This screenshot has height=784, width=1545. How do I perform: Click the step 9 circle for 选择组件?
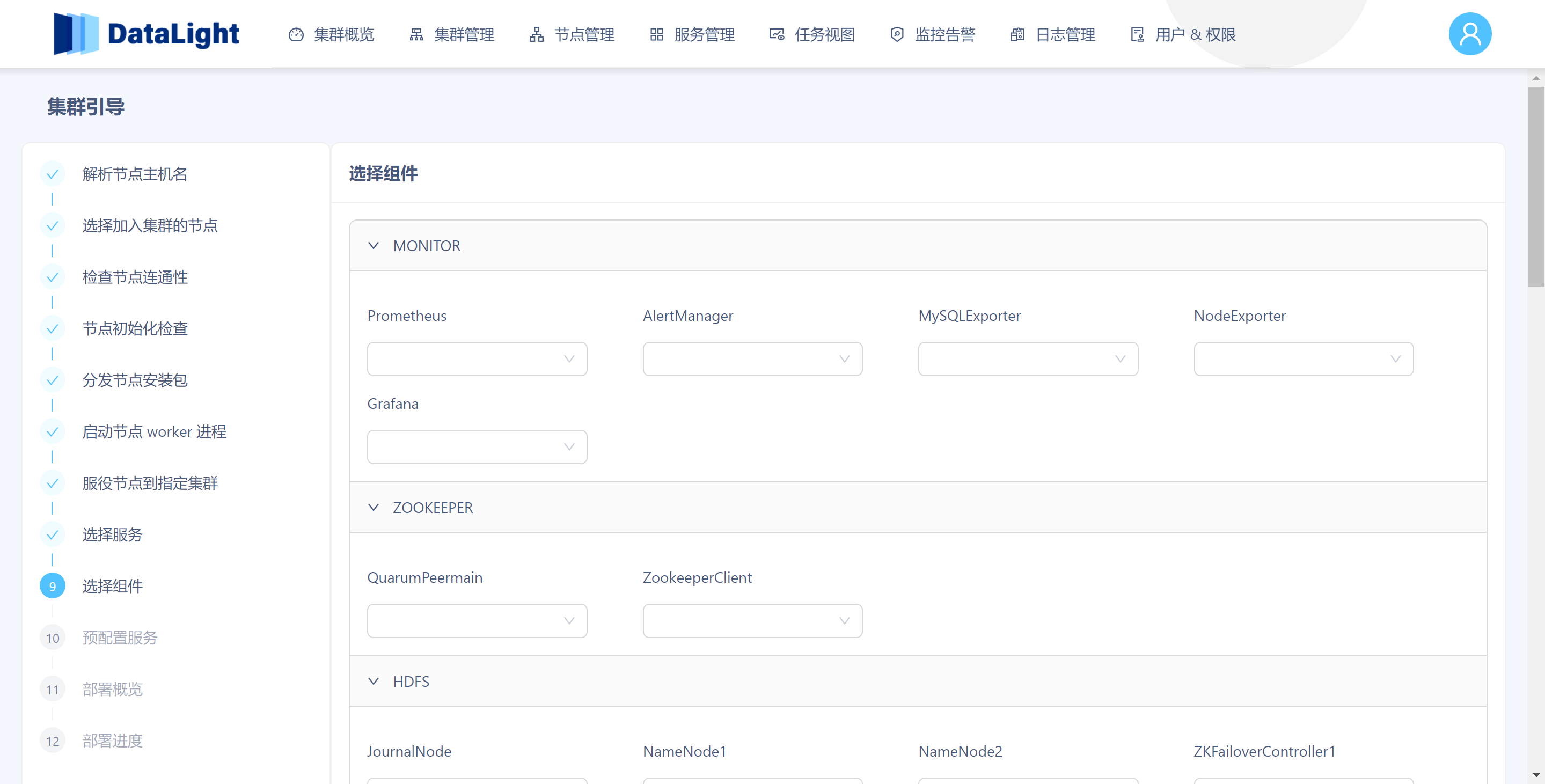tap(52, 587)
